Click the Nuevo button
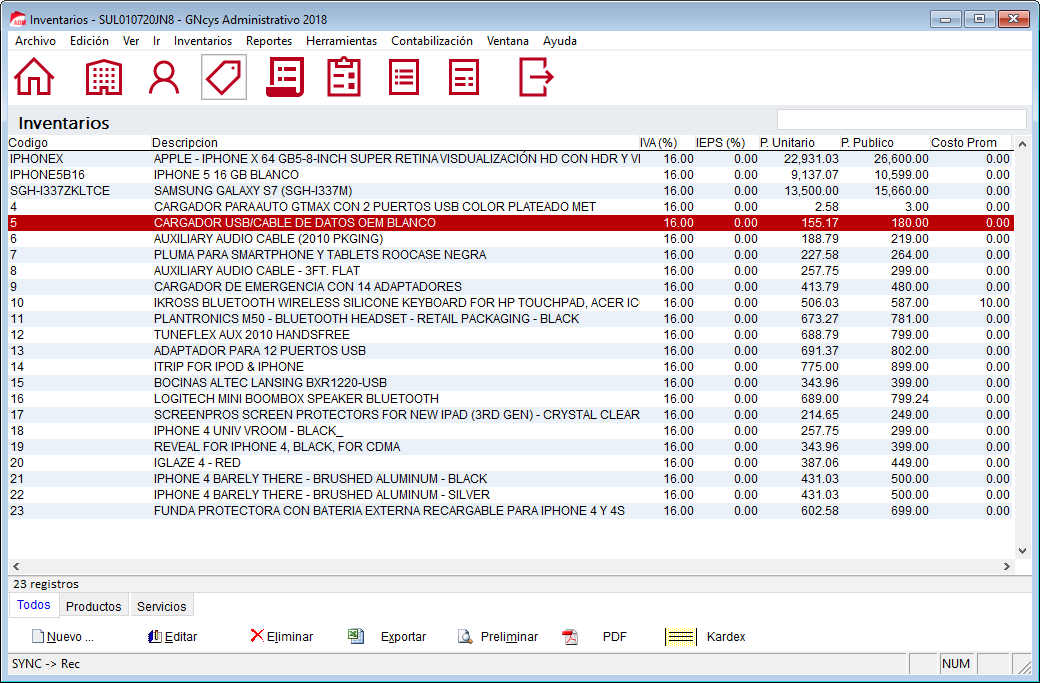The image size is (1040, 683). point(62,637)
